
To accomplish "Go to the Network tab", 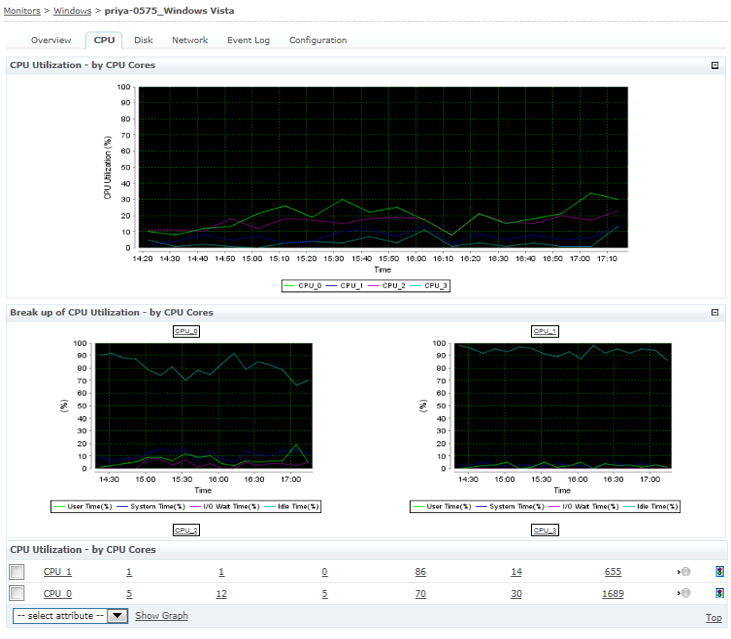I will click(x=189, y=40).
